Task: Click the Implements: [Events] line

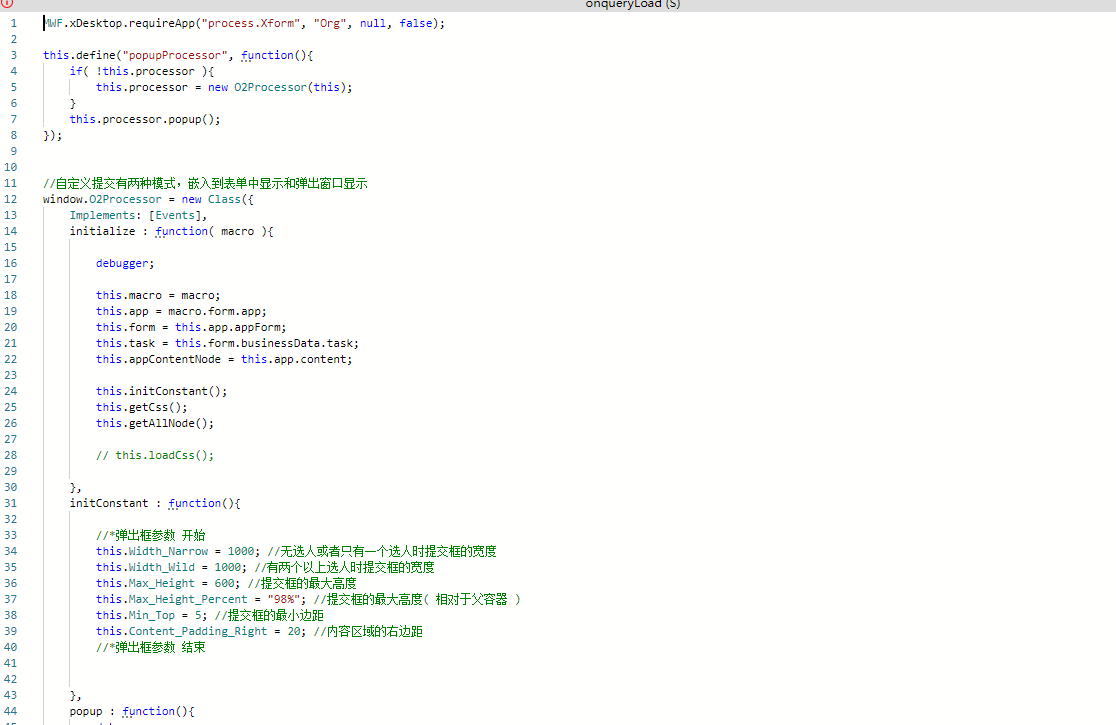Action: [138, 215]
